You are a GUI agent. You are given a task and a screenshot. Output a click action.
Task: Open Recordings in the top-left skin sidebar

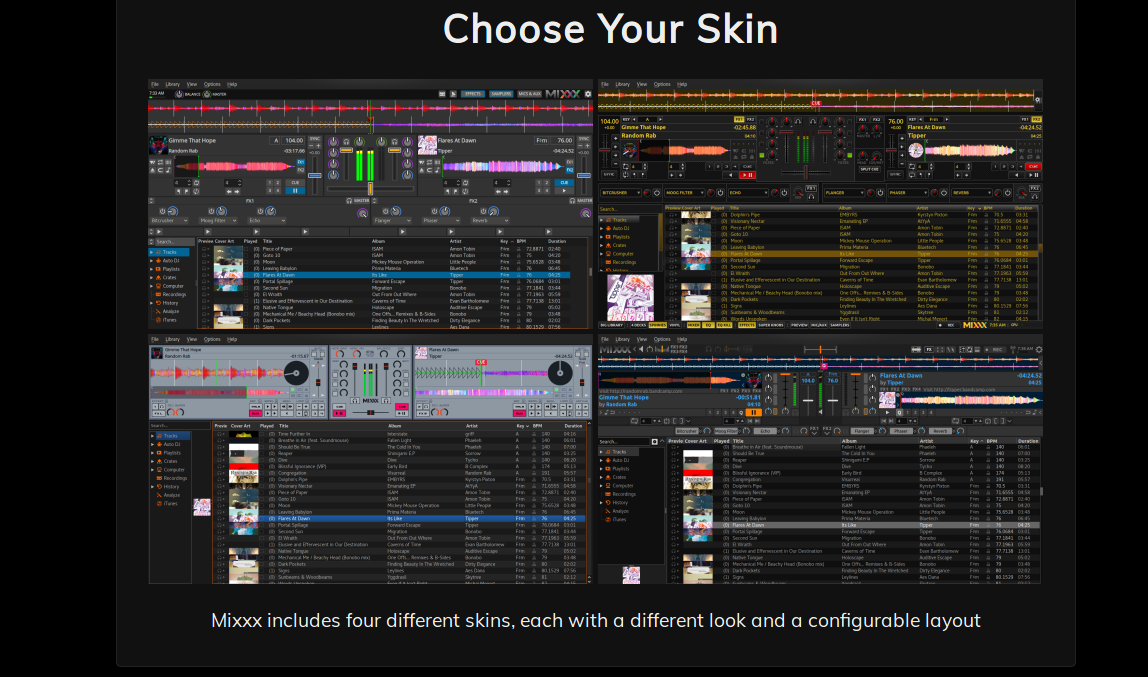pyautogui.click(x=174, y=294)
